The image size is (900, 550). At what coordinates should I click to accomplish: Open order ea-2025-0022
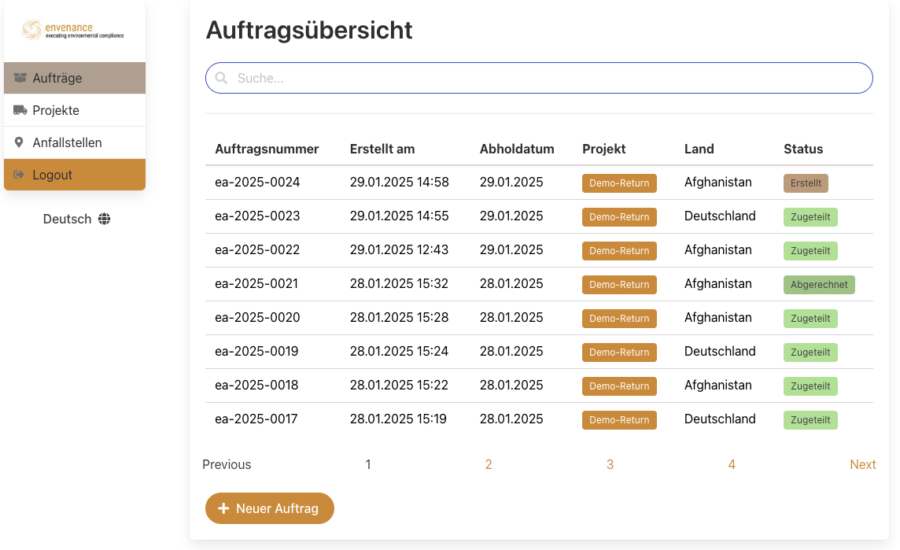257,250
